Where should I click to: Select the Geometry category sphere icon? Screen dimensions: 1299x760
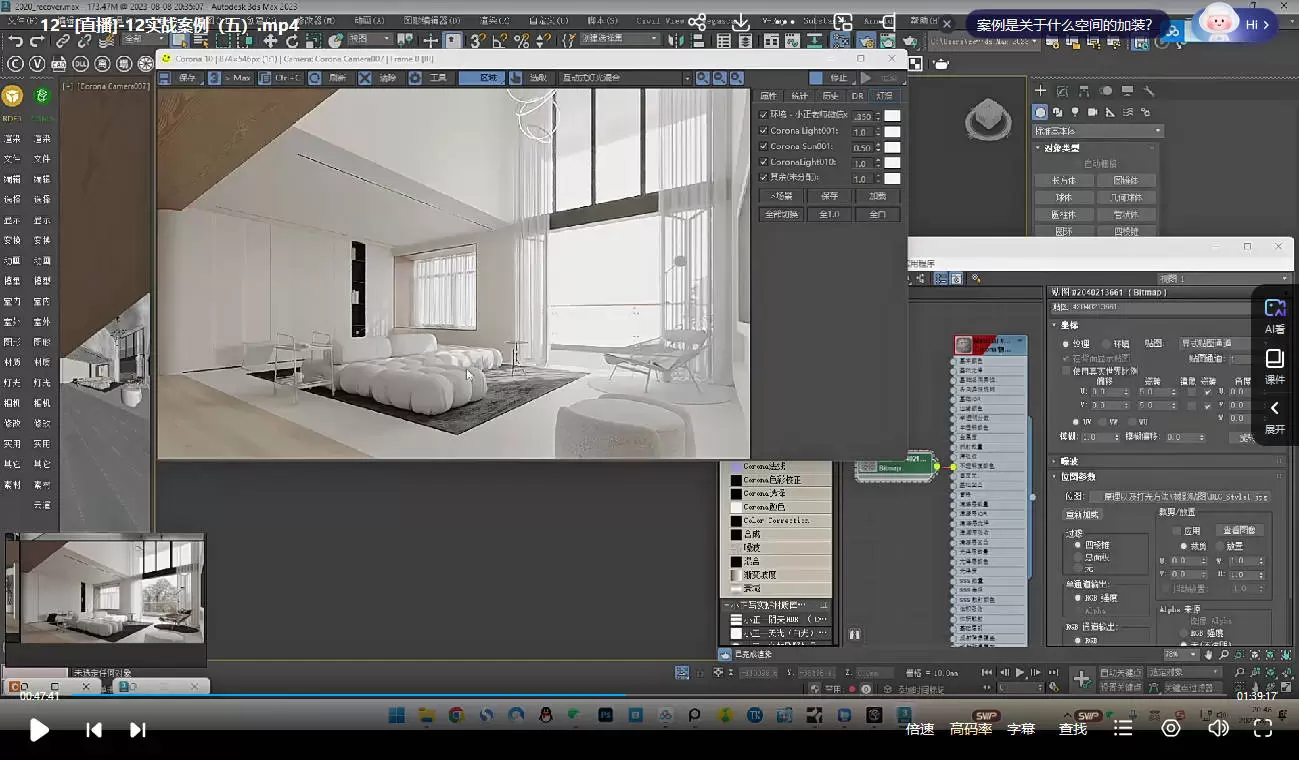point(1041,112)
